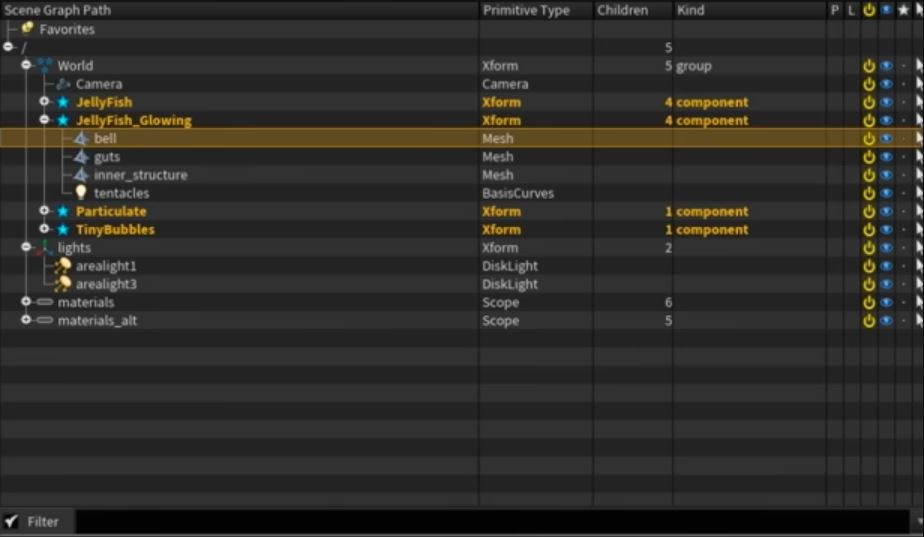Select the arealight3 row

tap(462, 284)
